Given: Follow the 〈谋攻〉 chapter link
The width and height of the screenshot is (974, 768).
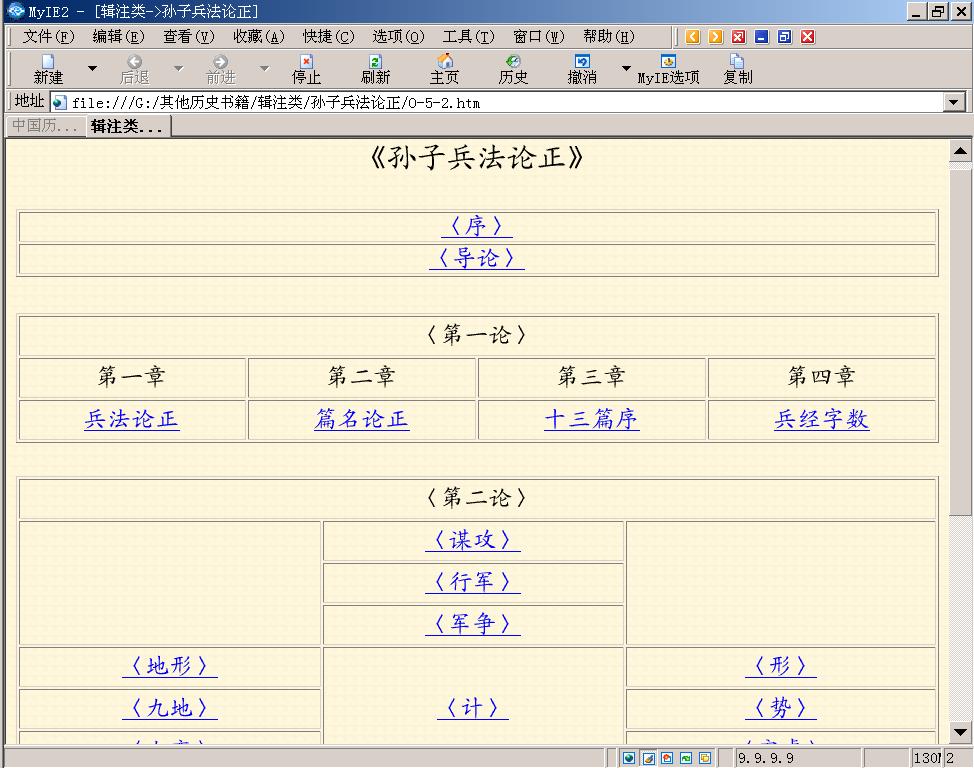Looking at the screenshot, I should click(x=472, y=540).
